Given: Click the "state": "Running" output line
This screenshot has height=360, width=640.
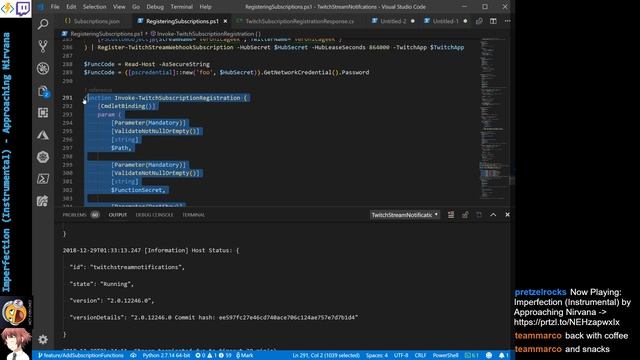Looking at the screenshot, I should point(102,284).
